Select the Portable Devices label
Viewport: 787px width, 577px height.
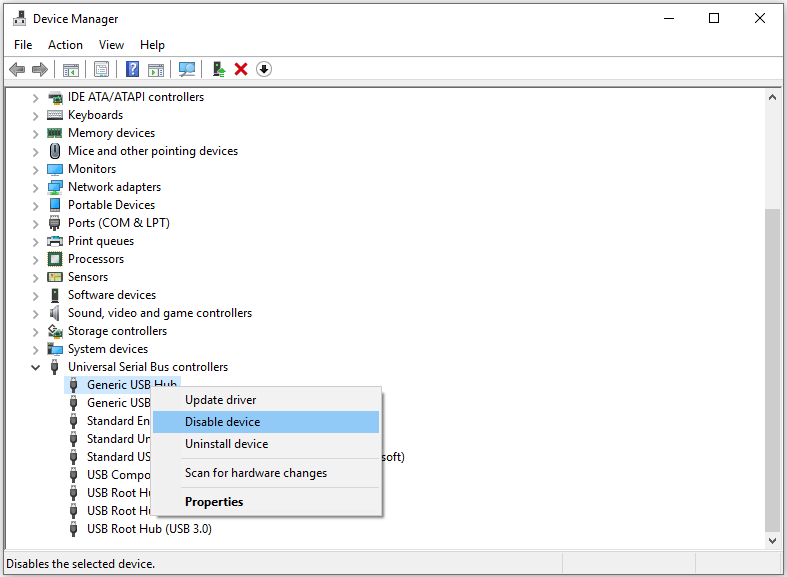click(111, 205)
